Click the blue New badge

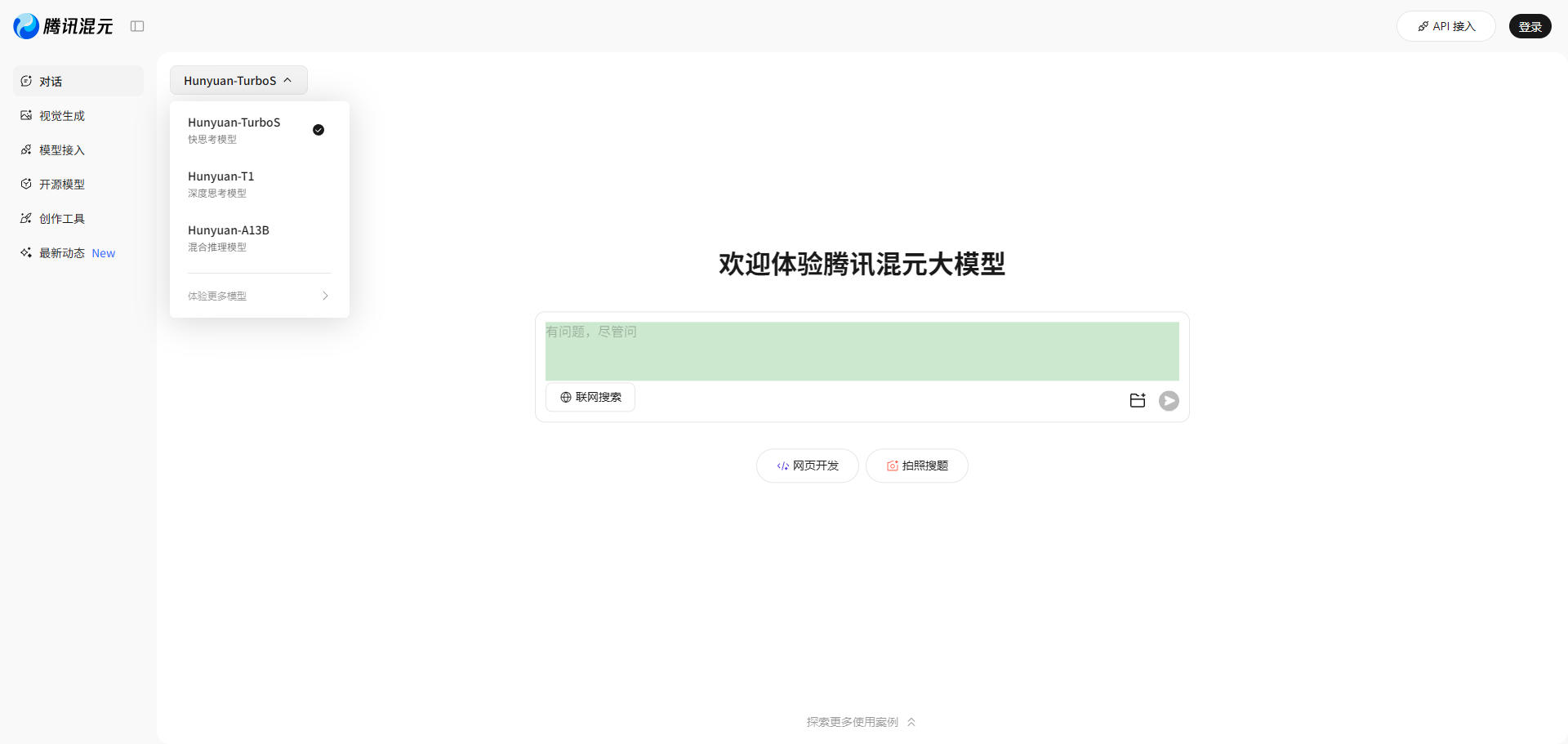pyautogui.click(x=103, y=253)
